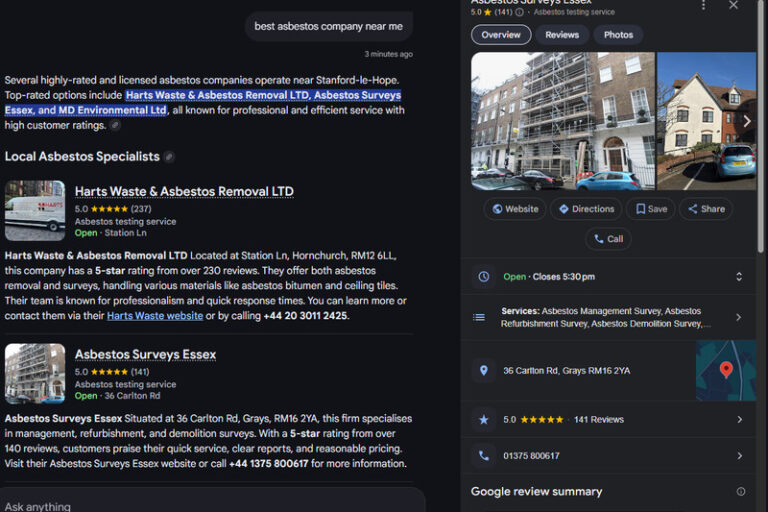Open Harts Waste & Asbestos Removal LTD heading link
This screenshot has width=768, height=512.
[184, 192]
